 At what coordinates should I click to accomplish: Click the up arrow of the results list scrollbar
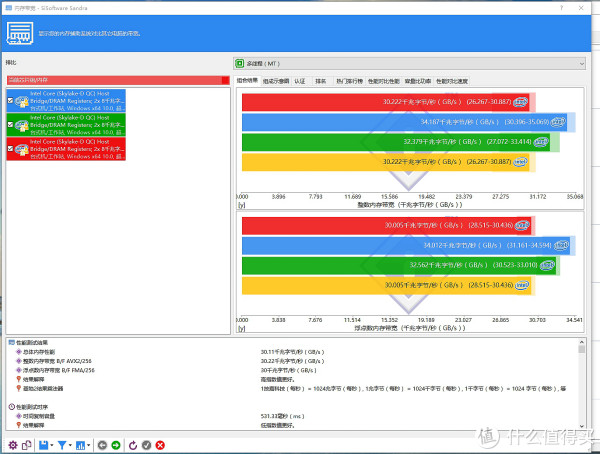click(x=582, y=342)
